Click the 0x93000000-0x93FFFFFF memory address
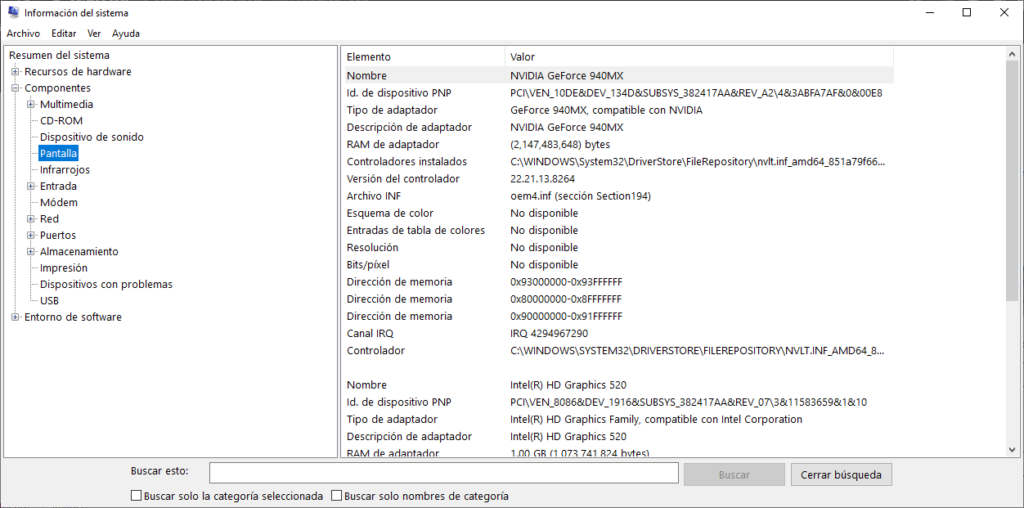 [x=566, y=282]
